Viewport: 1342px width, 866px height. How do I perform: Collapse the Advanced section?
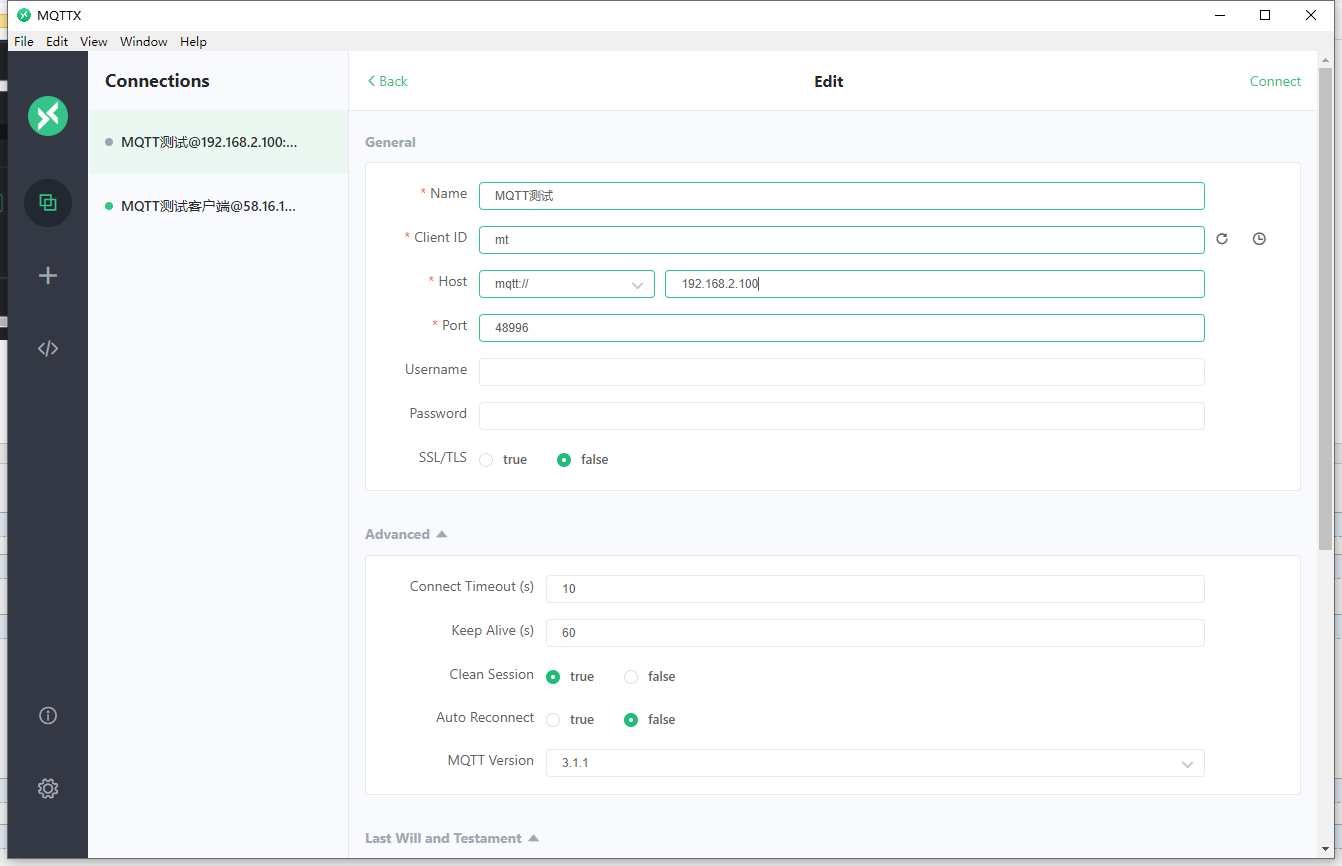[406, 534]
